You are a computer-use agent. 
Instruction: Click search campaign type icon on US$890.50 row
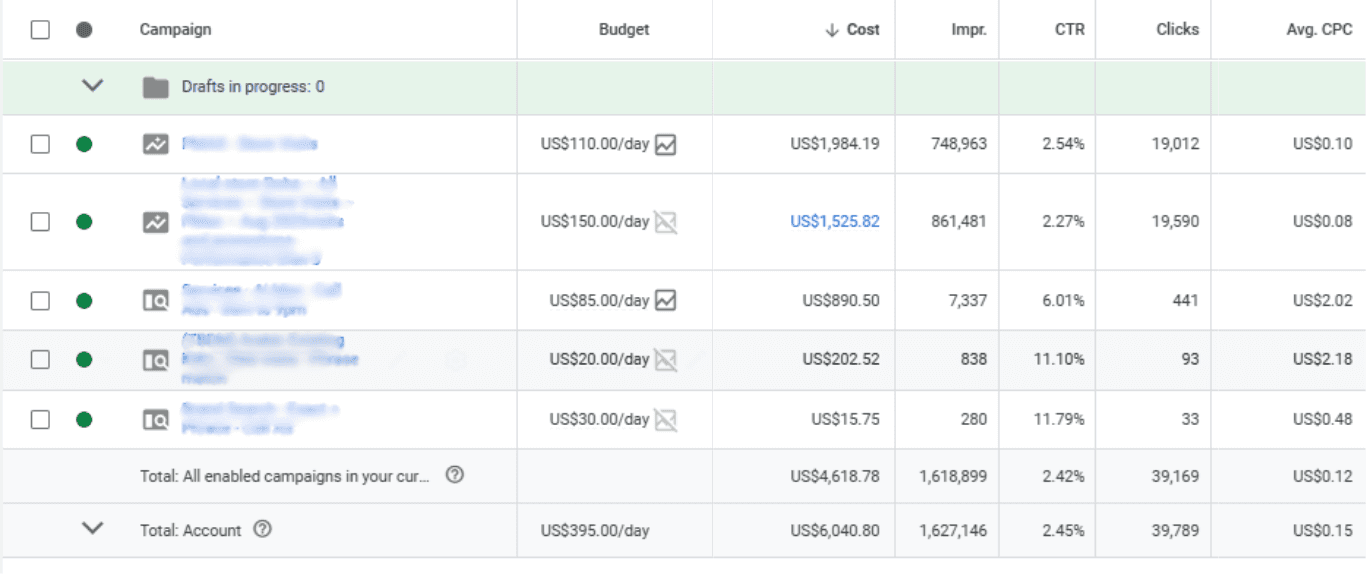point(155,300)
